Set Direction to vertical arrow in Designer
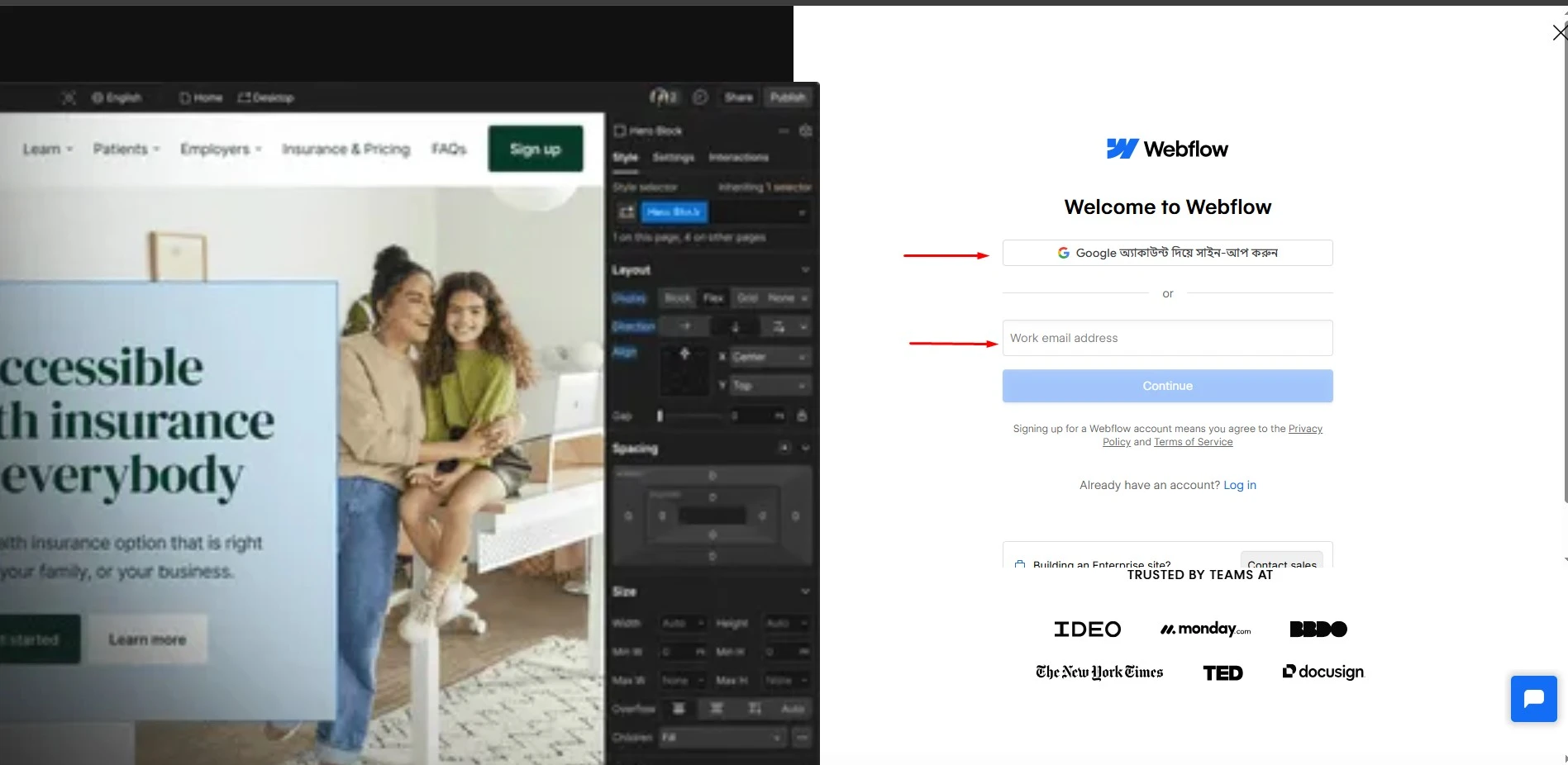1568x765 pixels. pos(735,326)
